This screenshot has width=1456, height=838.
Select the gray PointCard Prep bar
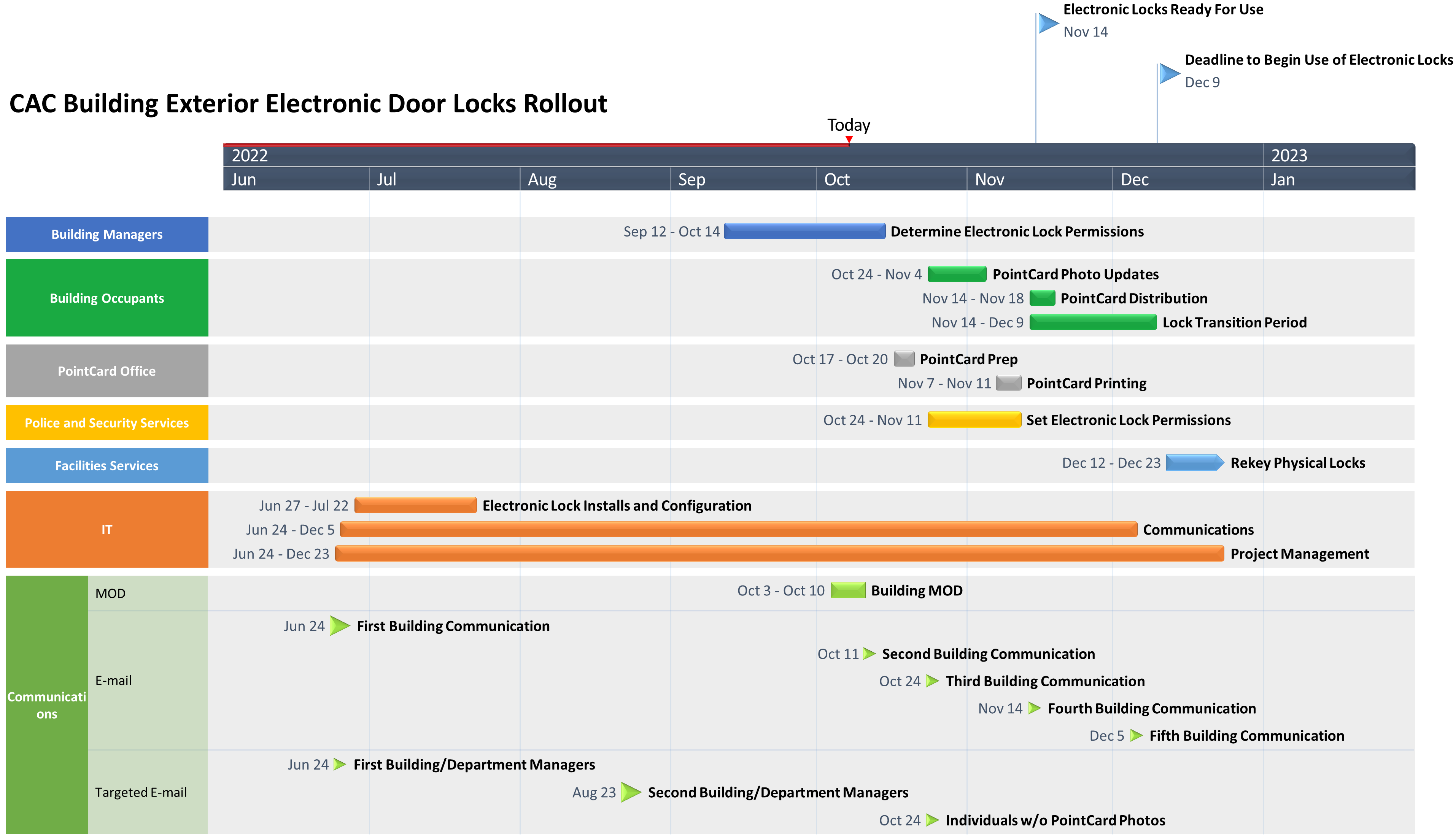904,359
